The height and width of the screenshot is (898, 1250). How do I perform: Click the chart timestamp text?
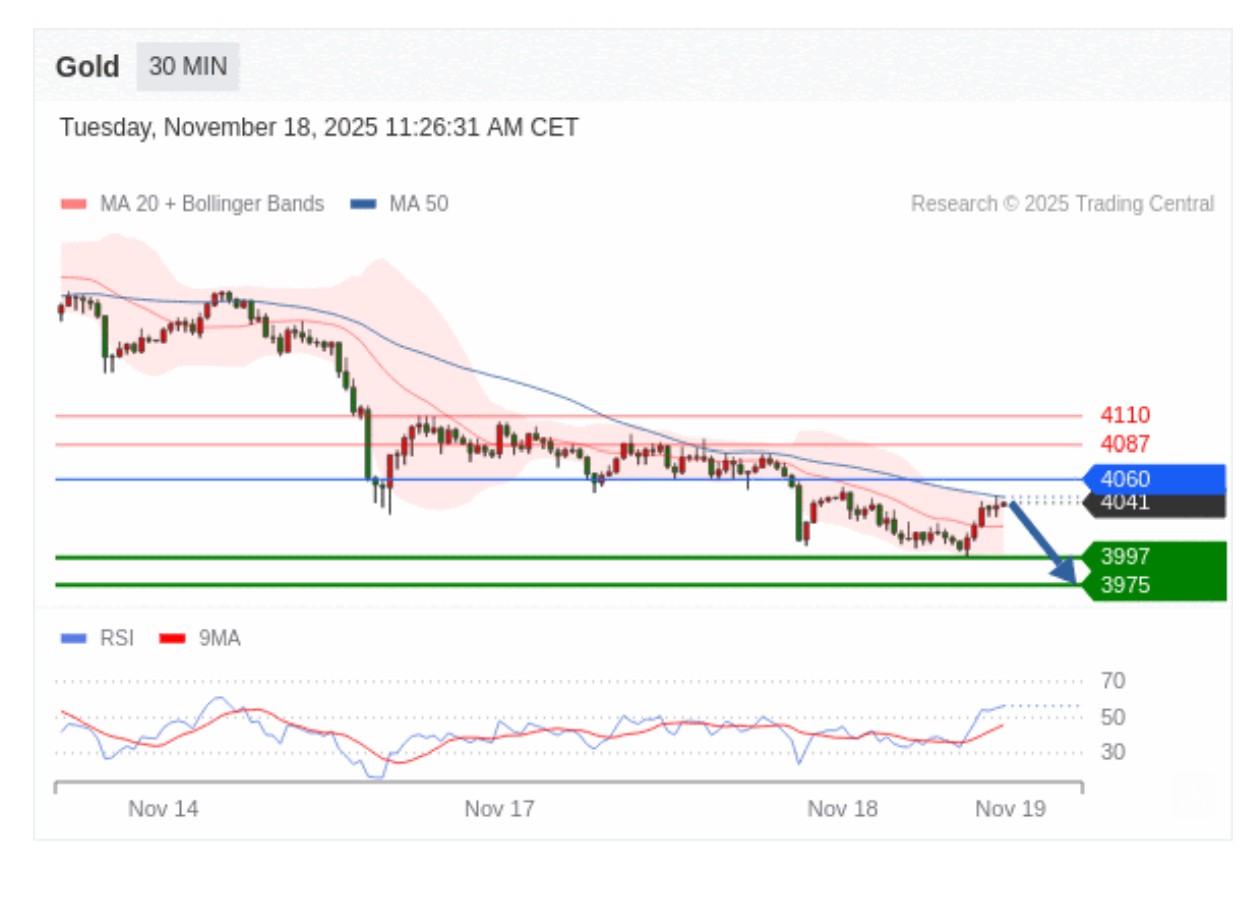319,128
